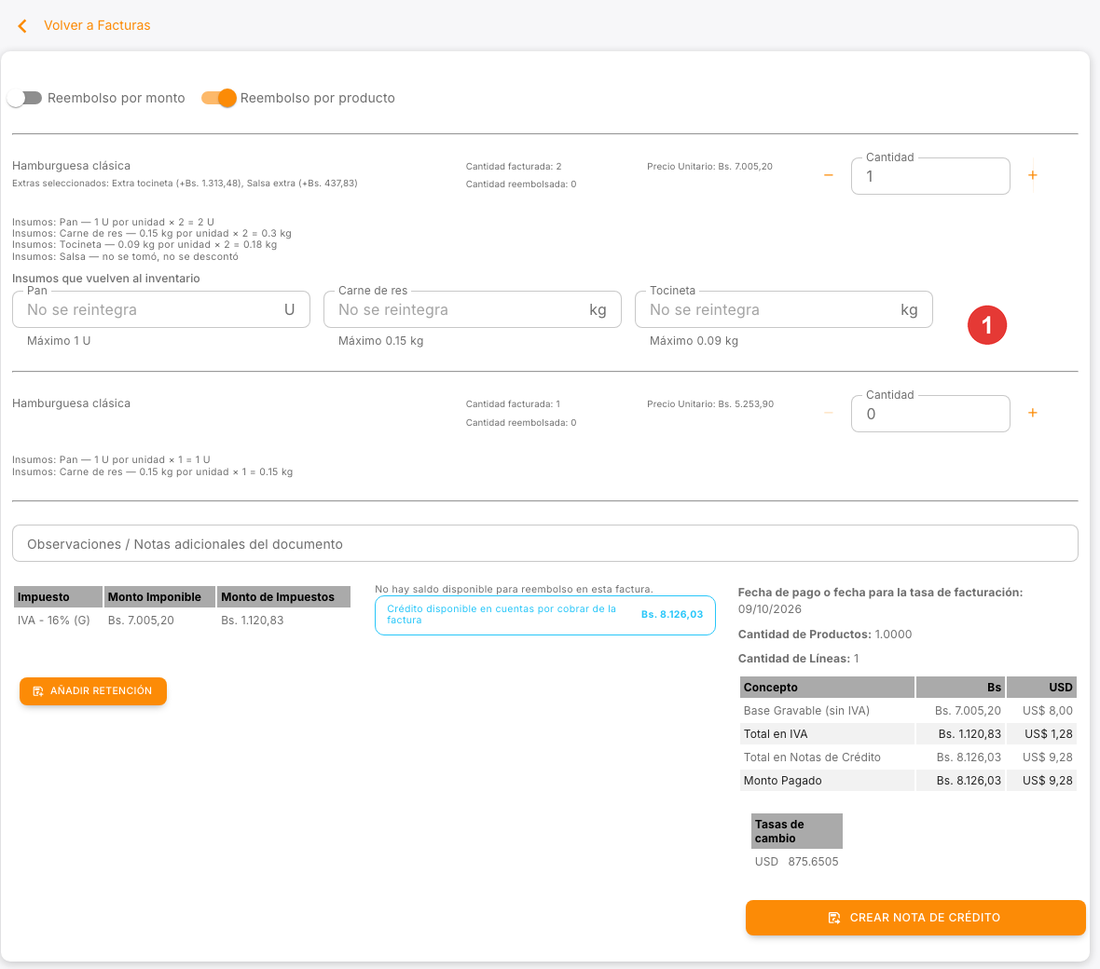Image resolution: width=1100 pixels, height=969 pixels.
Task: Click the Tasas de cambio header
Action: (797, 831)
